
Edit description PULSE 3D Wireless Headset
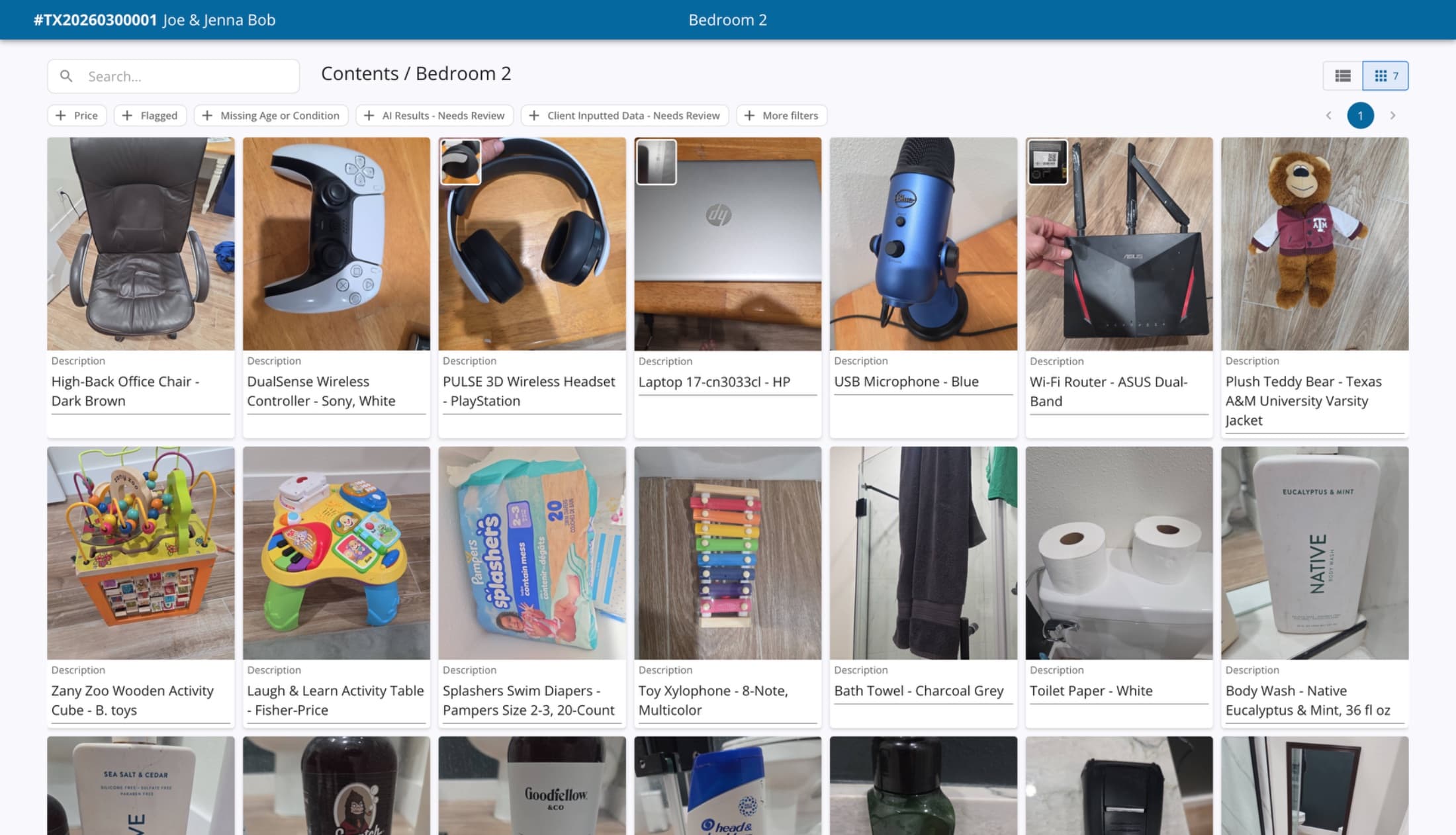point(532,391)
